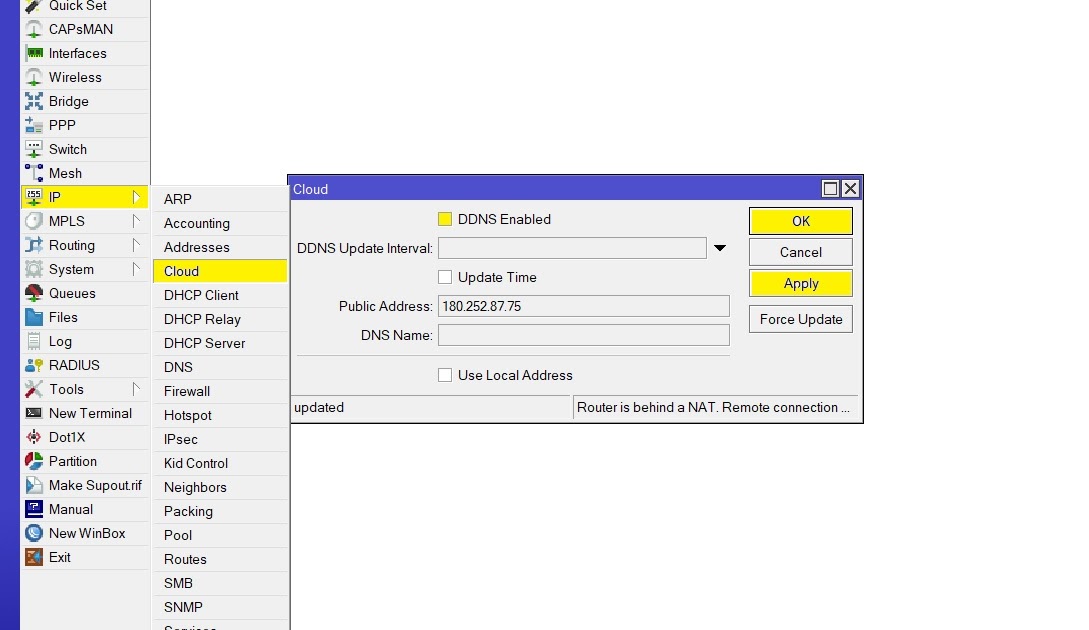Click inside the DNS Name field
The image size is (1089, 630).
point(583,335)
